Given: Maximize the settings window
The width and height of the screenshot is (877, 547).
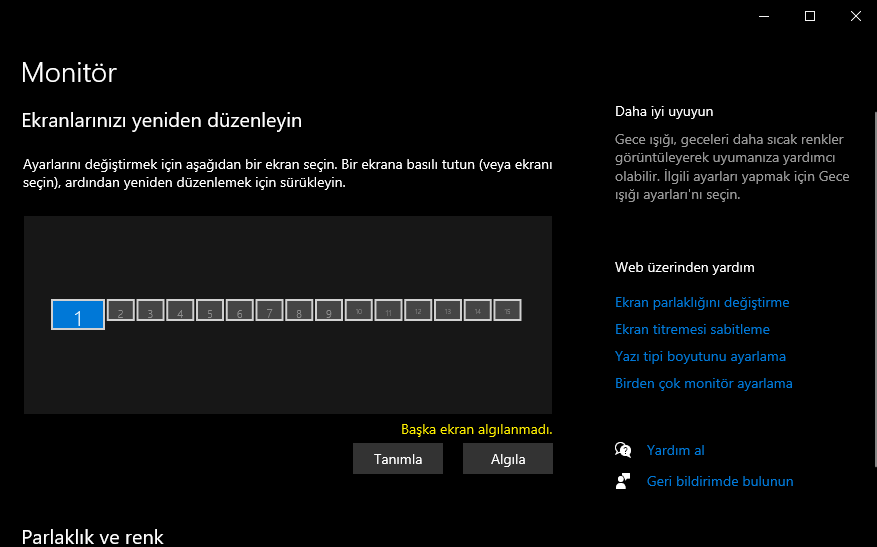Looking at the screenshot, I should (x=810, y=16).
